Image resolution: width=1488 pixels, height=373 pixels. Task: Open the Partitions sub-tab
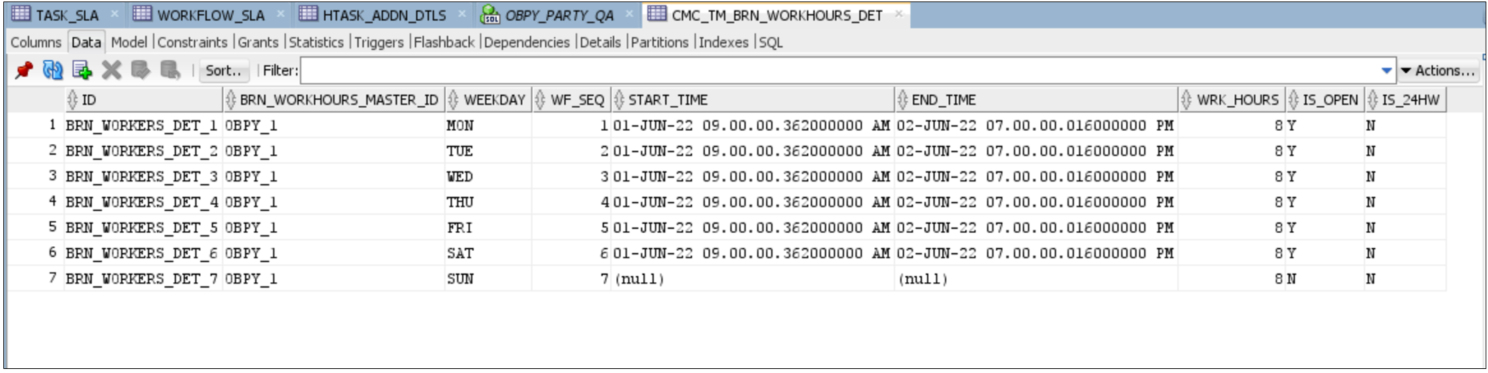[660, 42]
